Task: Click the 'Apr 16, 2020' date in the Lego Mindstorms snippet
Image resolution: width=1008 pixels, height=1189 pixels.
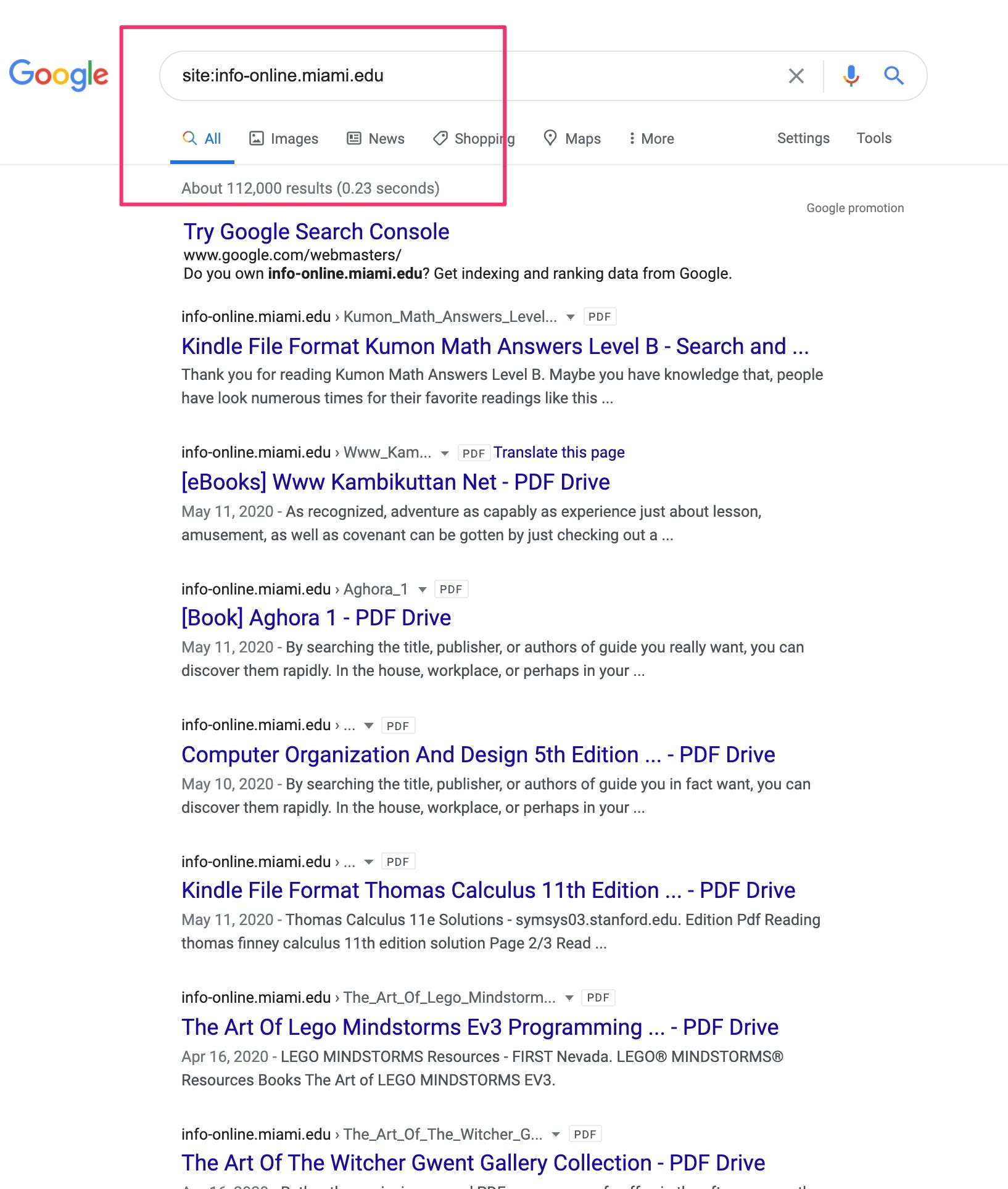Action: pos(225,1056)
